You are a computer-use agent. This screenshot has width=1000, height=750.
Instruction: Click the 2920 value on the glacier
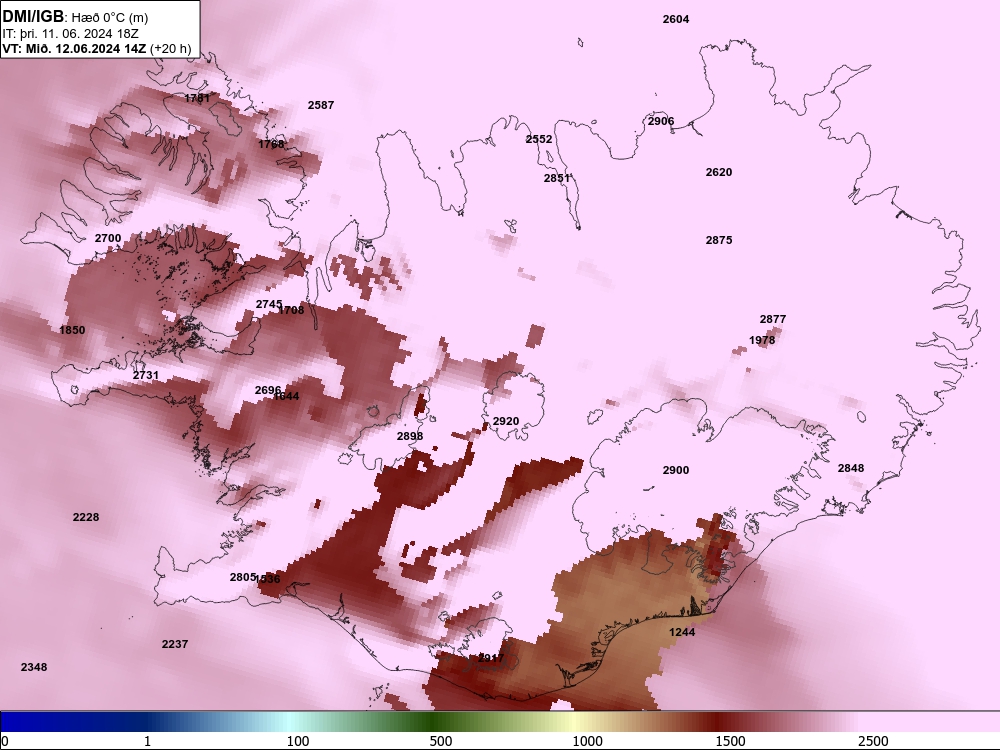tap(506, 422)
